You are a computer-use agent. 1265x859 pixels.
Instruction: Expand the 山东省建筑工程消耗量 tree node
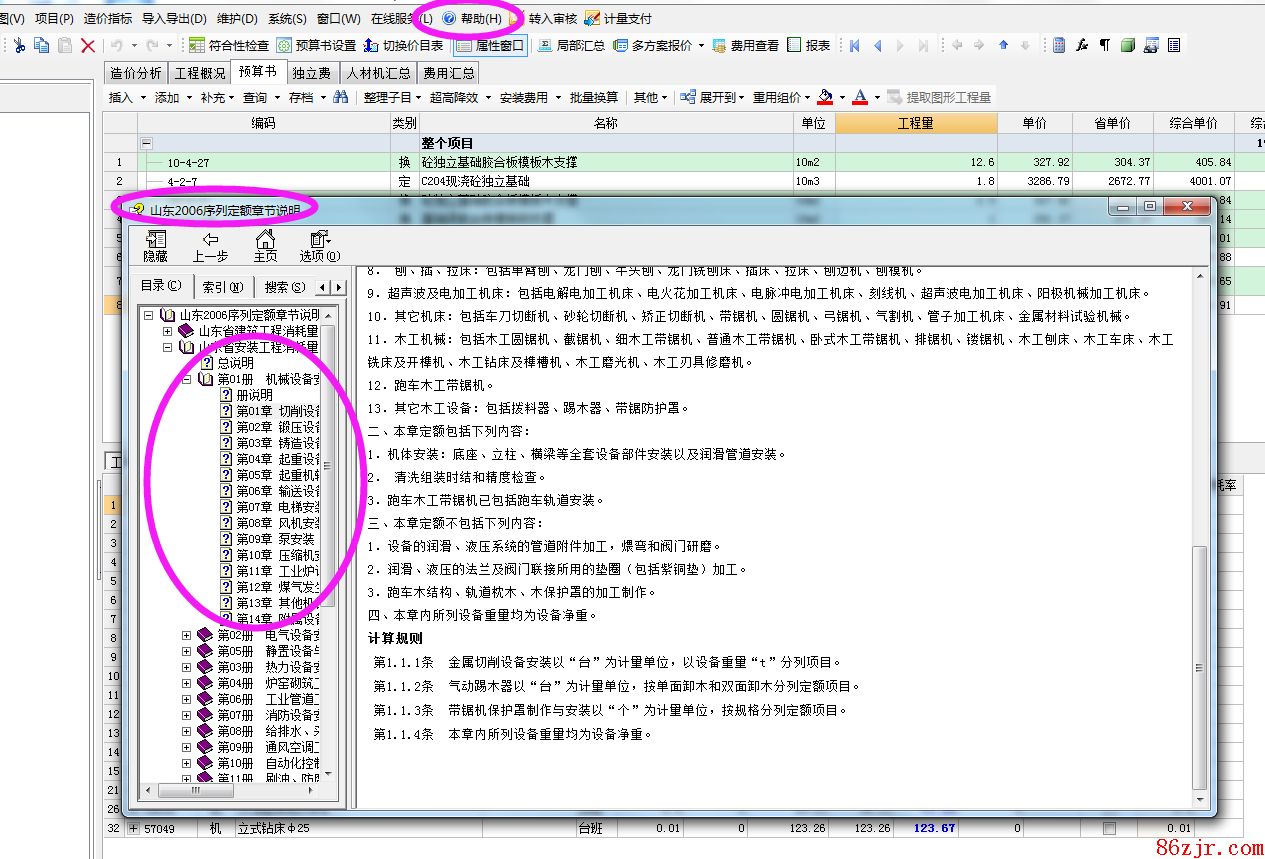[168, 331]
